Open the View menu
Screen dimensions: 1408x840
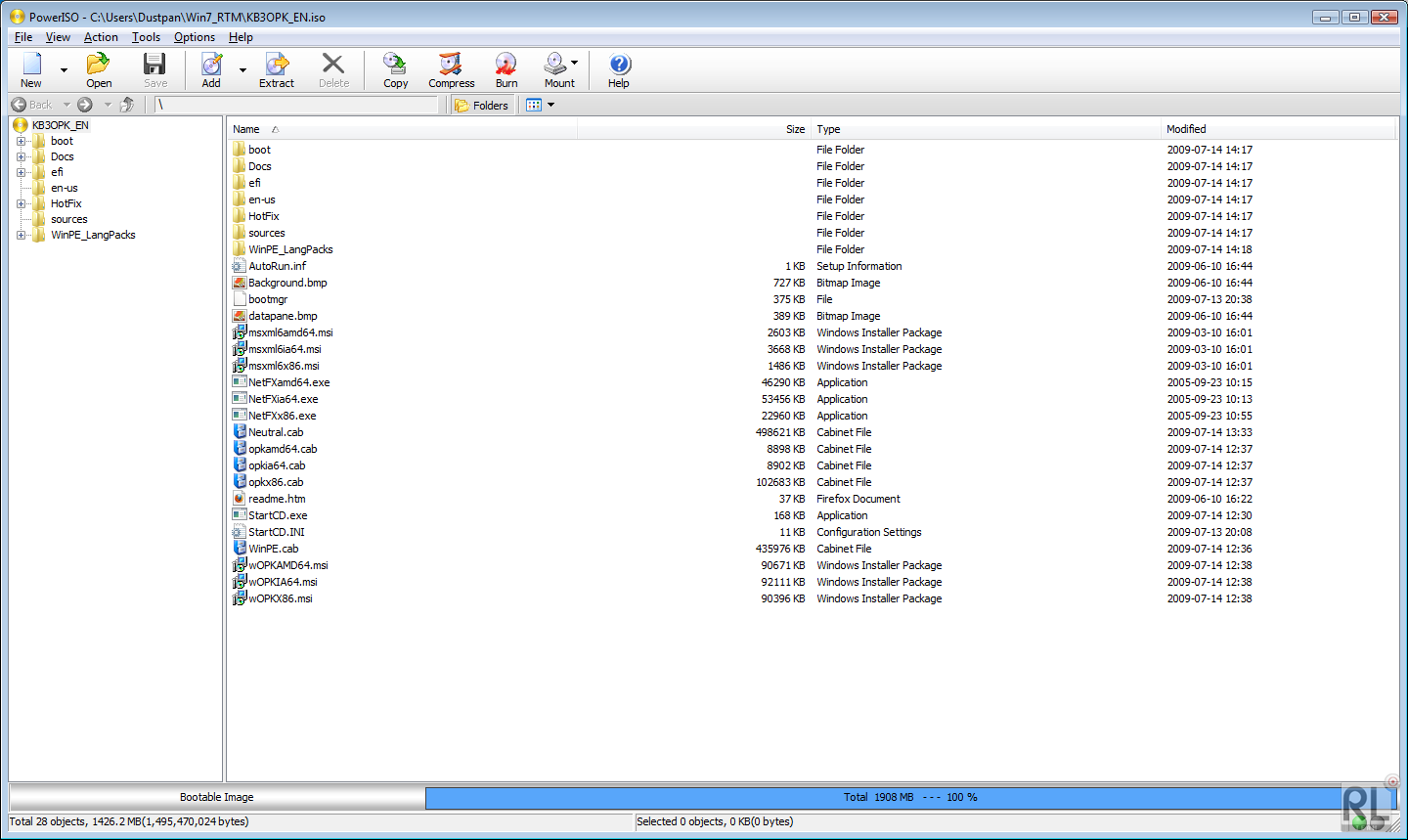tap(58, 37)
